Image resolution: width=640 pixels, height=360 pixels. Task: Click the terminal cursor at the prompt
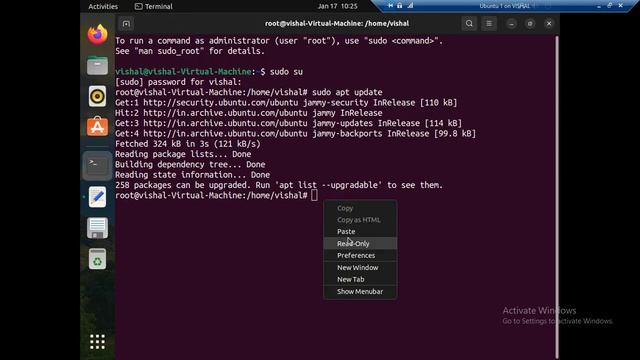point(314,196)
